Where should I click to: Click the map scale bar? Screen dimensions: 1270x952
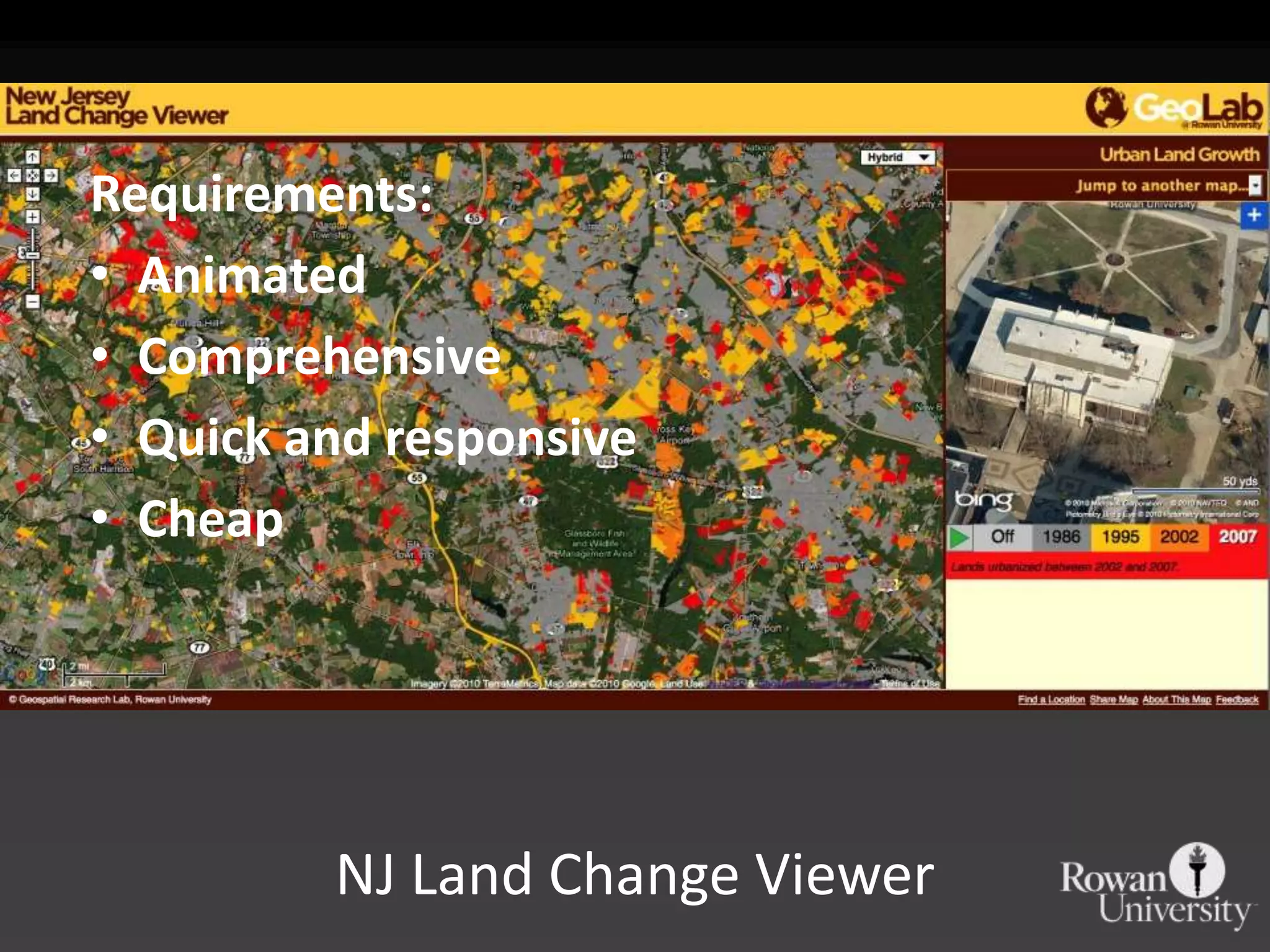(114, 674)
